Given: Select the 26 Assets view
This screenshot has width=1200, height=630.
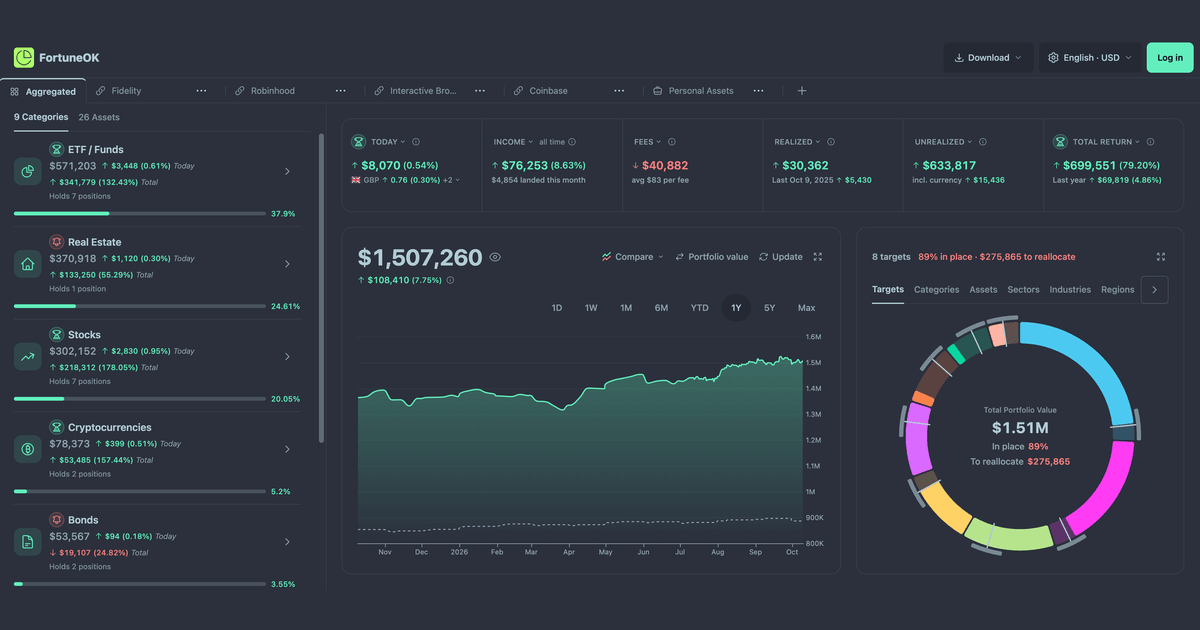Looking at the screenshot, I should [x=99, y=117].
